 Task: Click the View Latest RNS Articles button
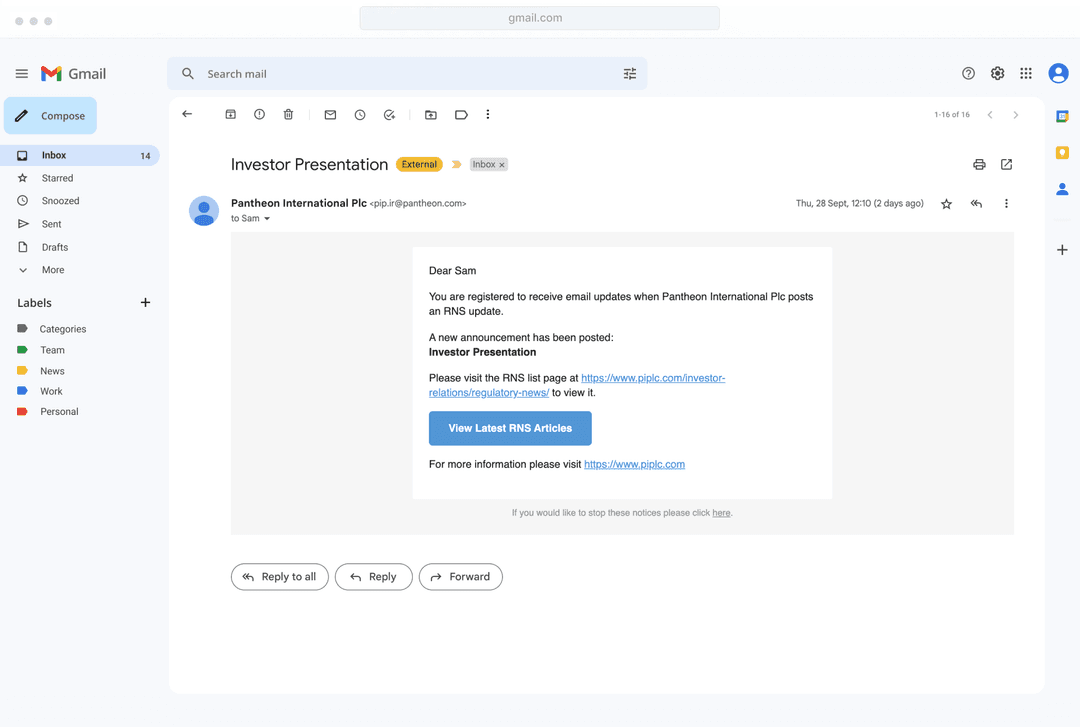tap(510, 428)
